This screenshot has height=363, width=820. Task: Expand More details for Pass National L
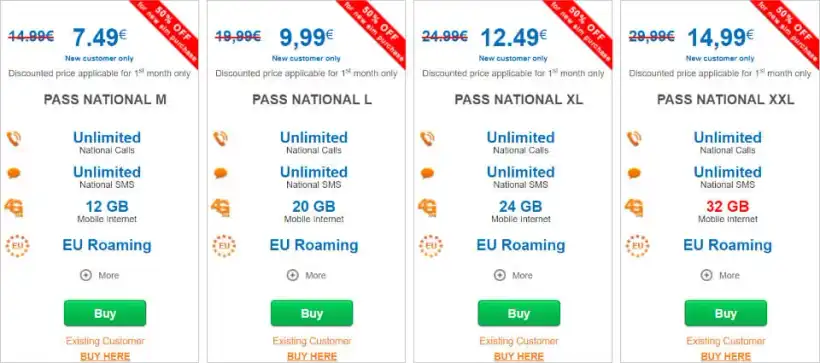tap(307, 275)
